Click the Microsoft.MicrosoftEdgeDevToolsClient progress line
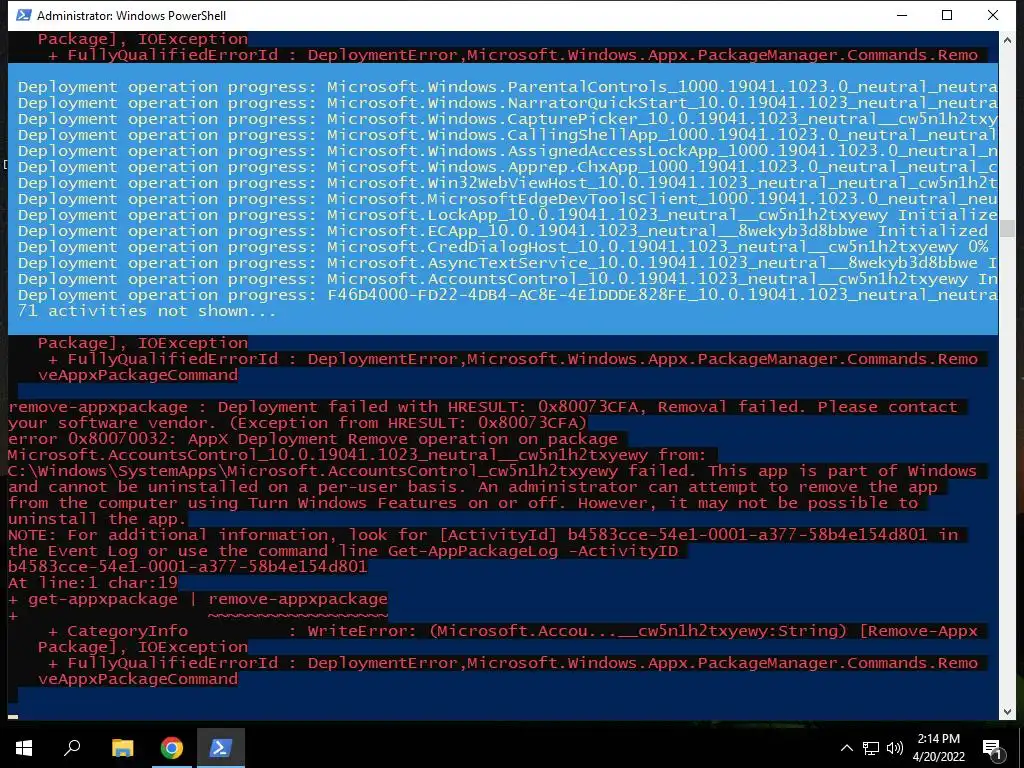Screen dimensions: 1024x768 point(507,199)
